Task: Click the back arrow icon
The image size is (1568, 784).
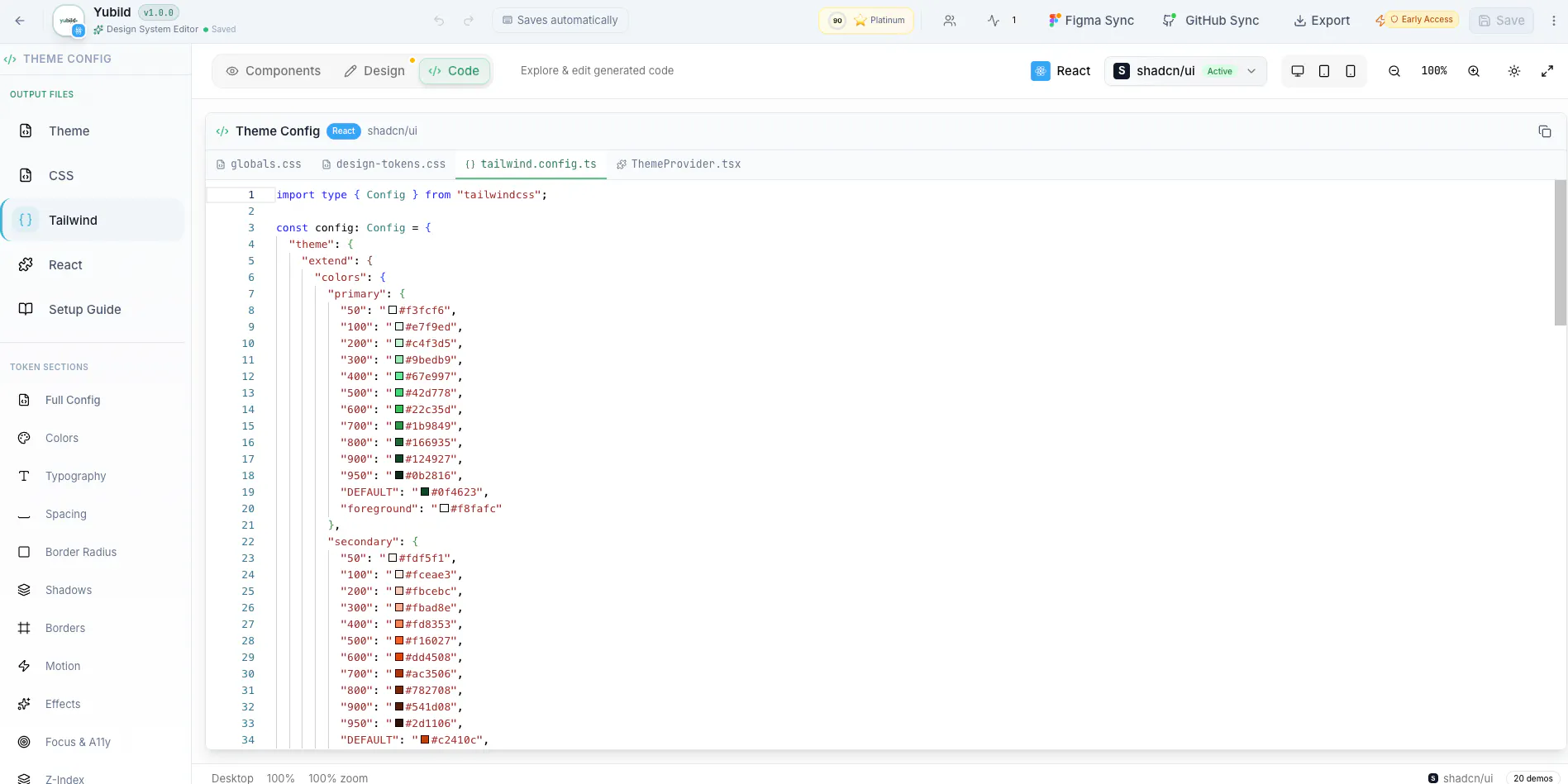Action: pos(20,21)
